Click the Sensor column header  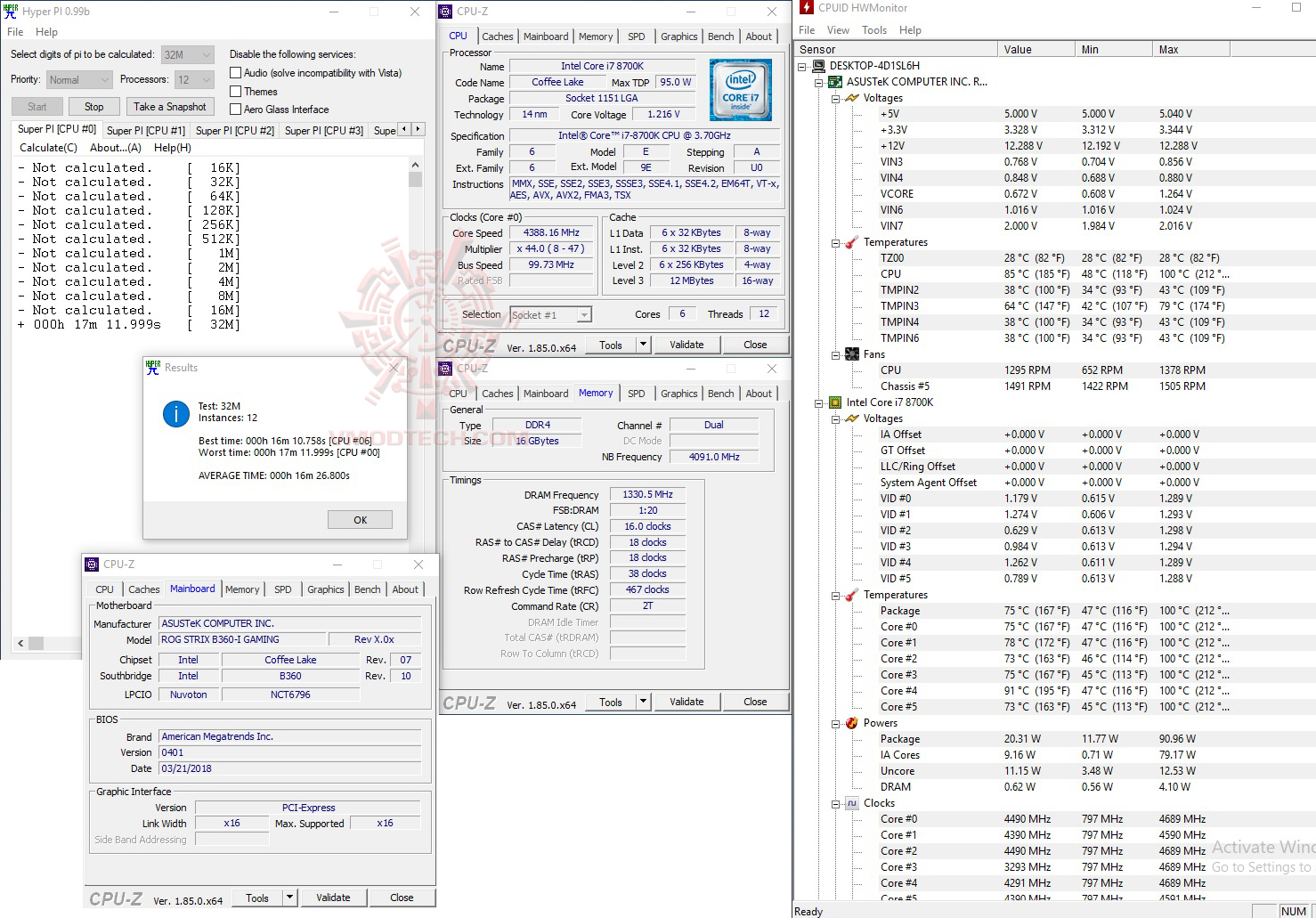[x=895, y=50]
